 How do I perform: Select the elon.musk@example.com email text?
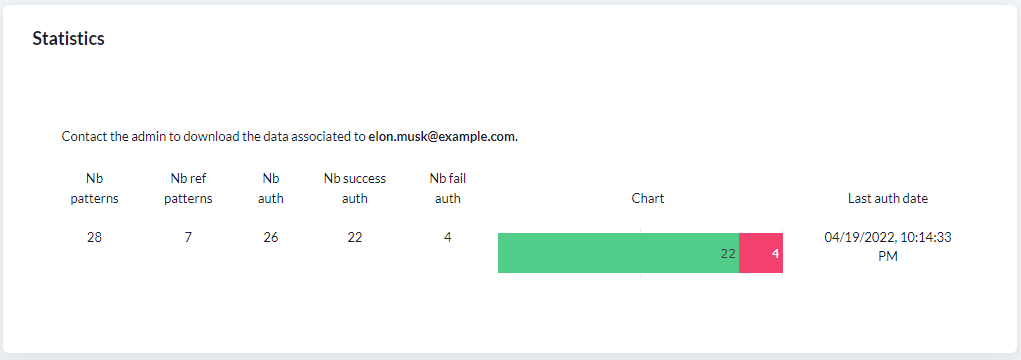443,137
